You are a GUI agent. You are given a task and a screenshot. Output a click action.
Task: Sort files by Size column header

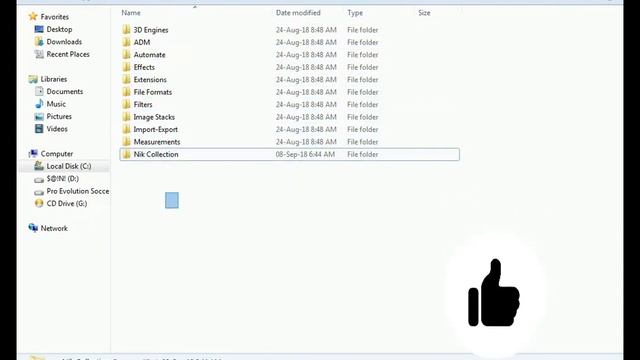point(424,13)
